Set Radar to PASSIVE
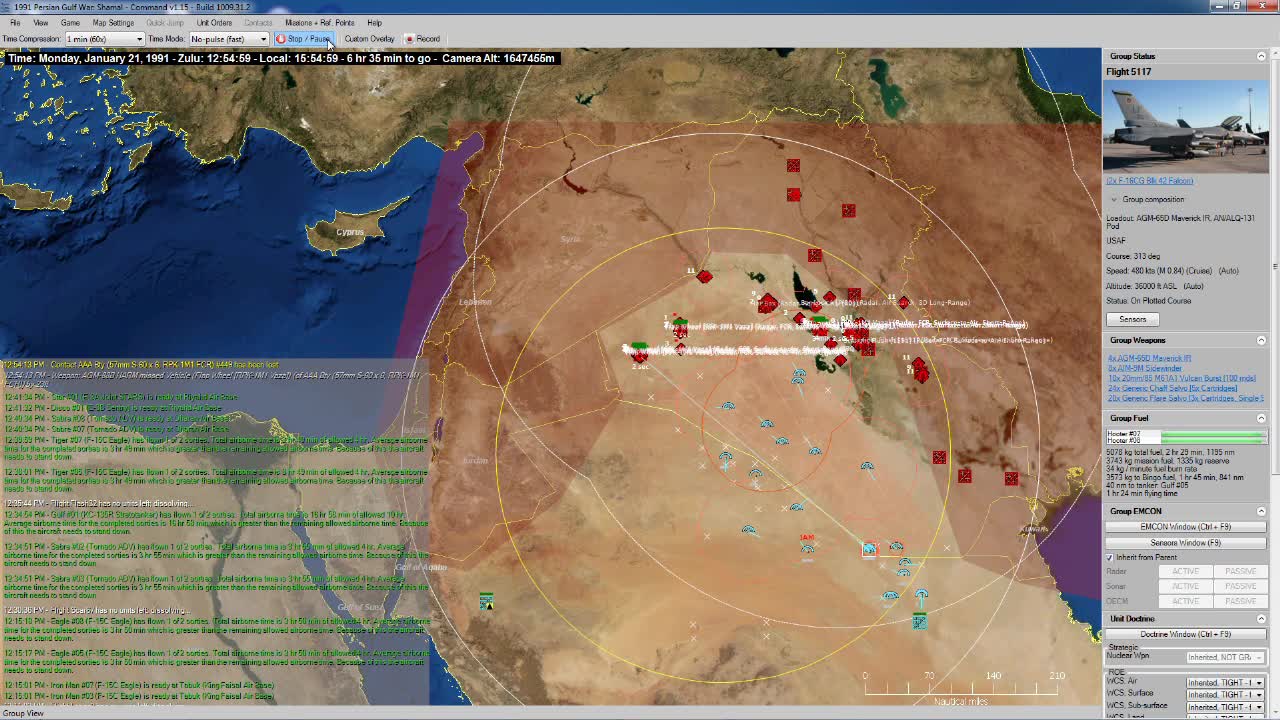The image size is (1280, 720). 1239,571
